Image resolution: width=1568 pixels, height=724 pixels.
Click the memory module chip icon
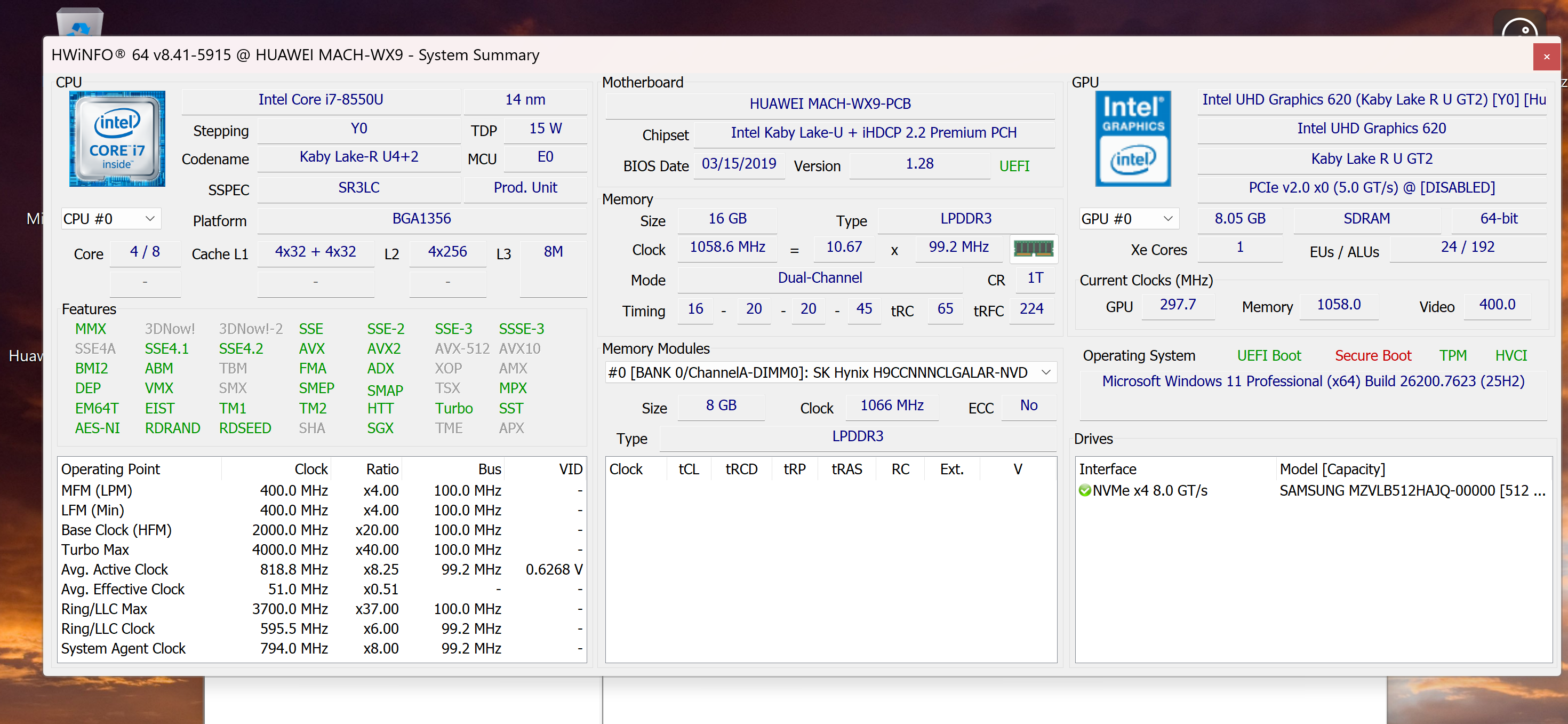(x=1033, y=249)
